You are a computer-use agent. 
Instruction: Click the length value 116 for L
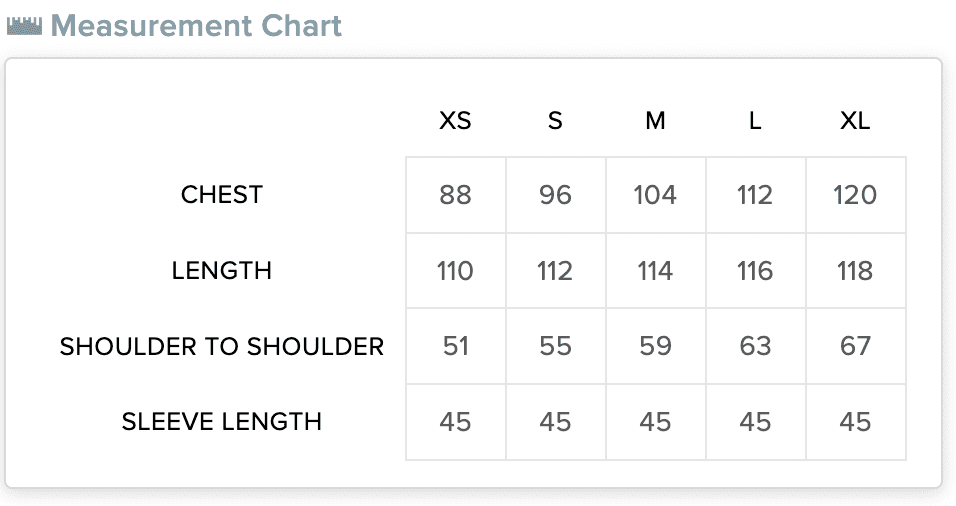(x=755, y=271)
